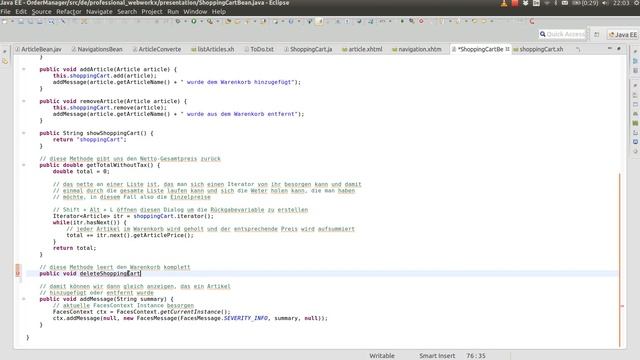Select the Java EE perspective button
This screenshot has height=360, width=640.
pyautogui.click(x=623, y=35)
